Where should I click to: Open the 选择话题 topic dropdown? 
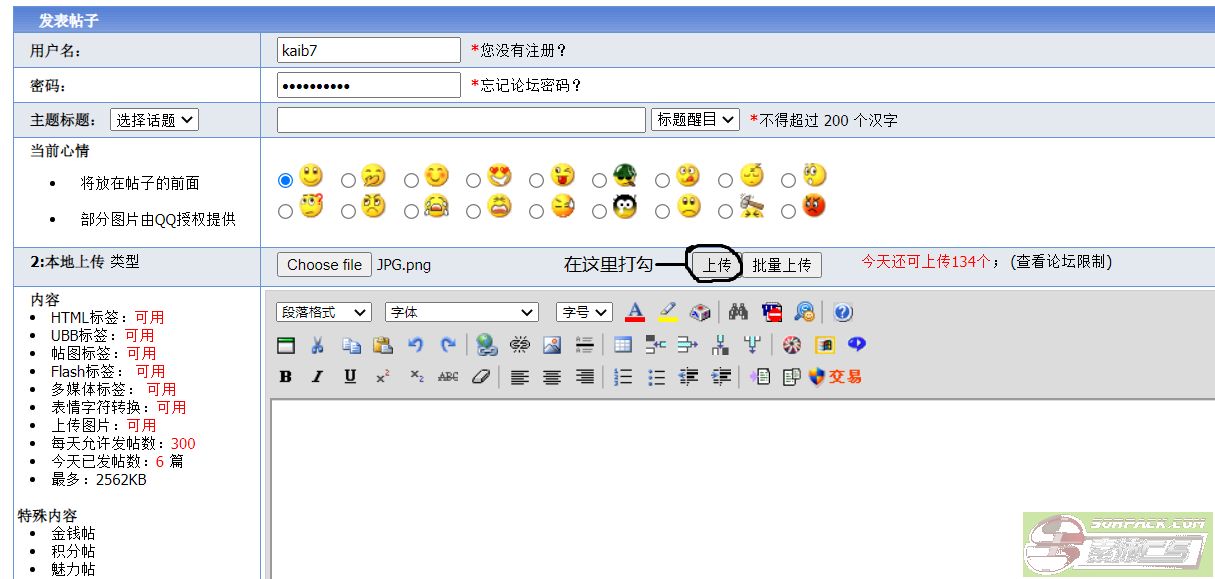(x=154, y=120)
